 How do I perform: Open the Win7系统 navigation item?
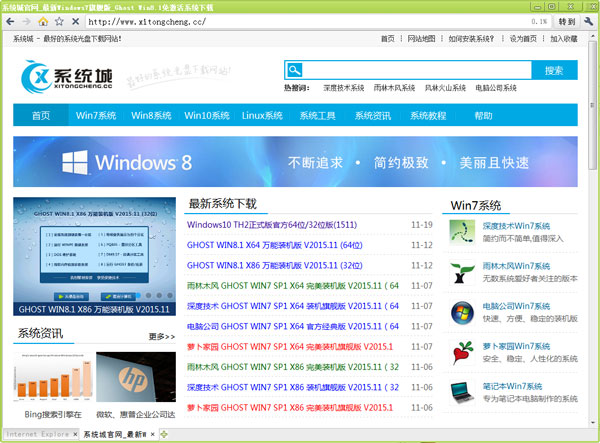[96, 115]
